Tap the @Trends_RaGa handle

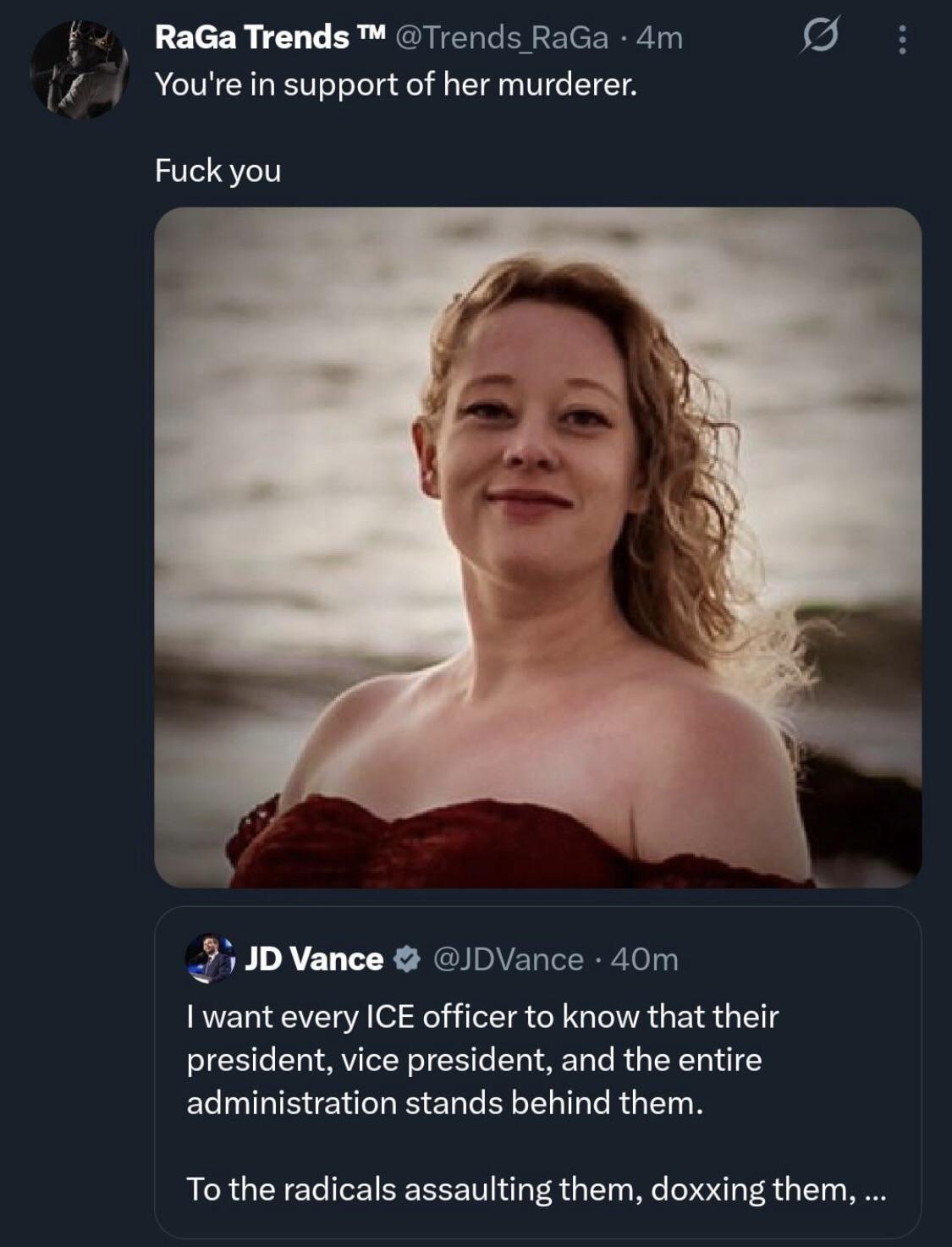(x=499, y=38)
